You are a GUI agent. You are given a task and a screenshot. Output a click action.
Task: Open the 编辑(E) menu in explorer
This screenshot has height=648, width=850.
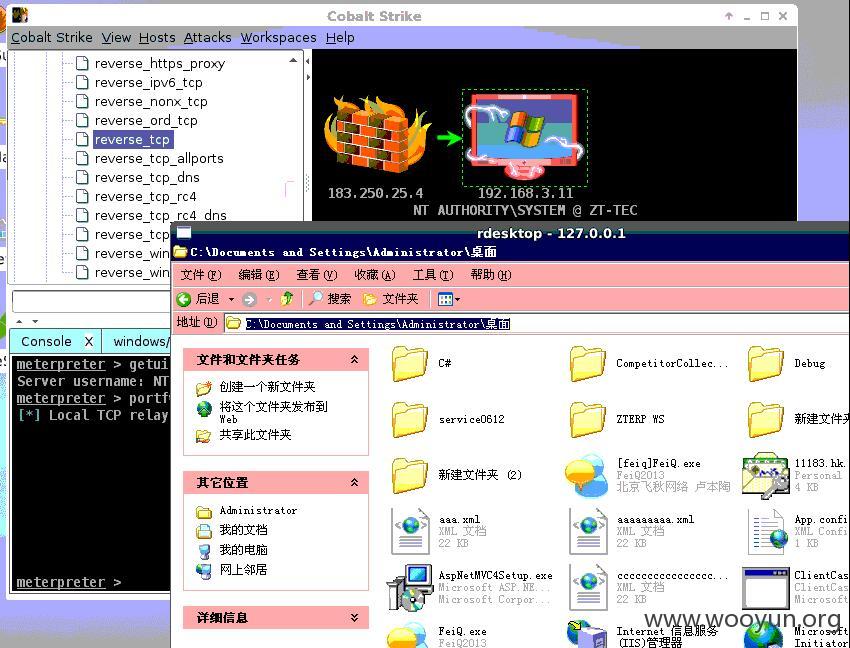tap(259, 275)
